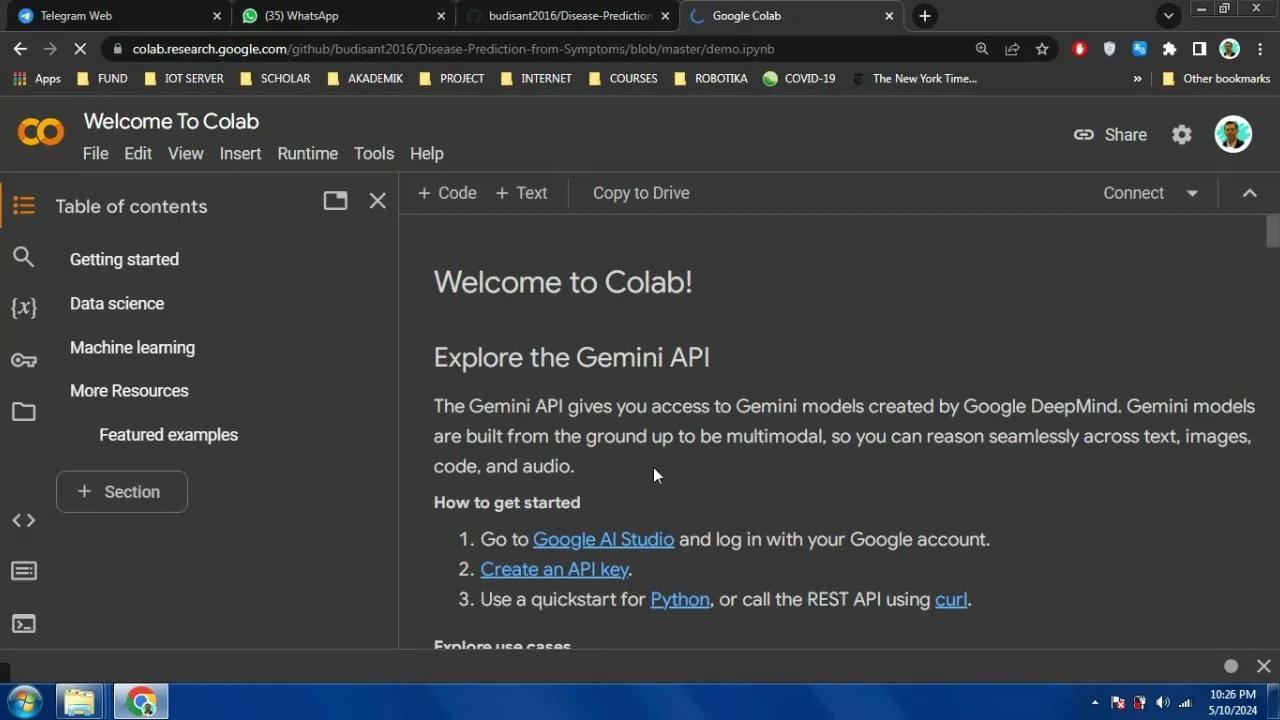Open the Connect dropdown arrow
The height and width of the screenshot is (720, 1280).
[x=1191, y=193]
